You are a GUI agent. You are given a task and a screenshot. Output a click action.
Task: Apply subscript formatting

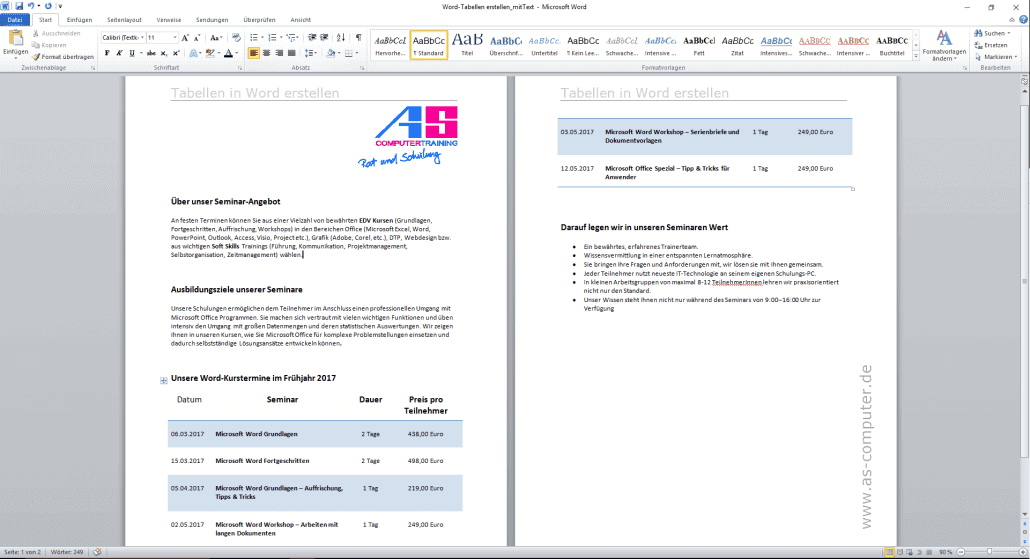tap(164, 53)
